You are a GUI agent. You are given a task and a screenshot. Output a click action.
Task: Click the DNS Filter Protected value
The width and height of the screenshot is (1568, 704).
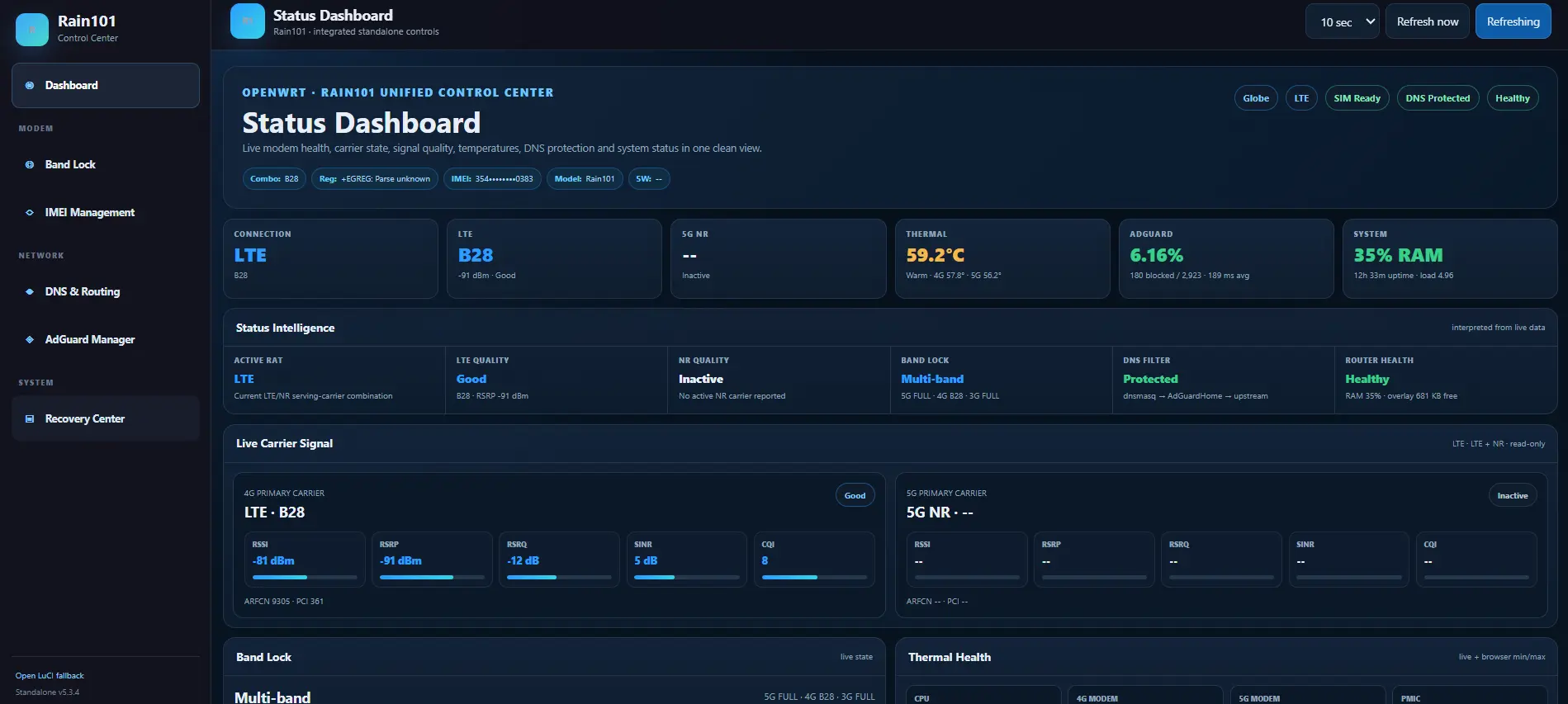click(1150, 379)
